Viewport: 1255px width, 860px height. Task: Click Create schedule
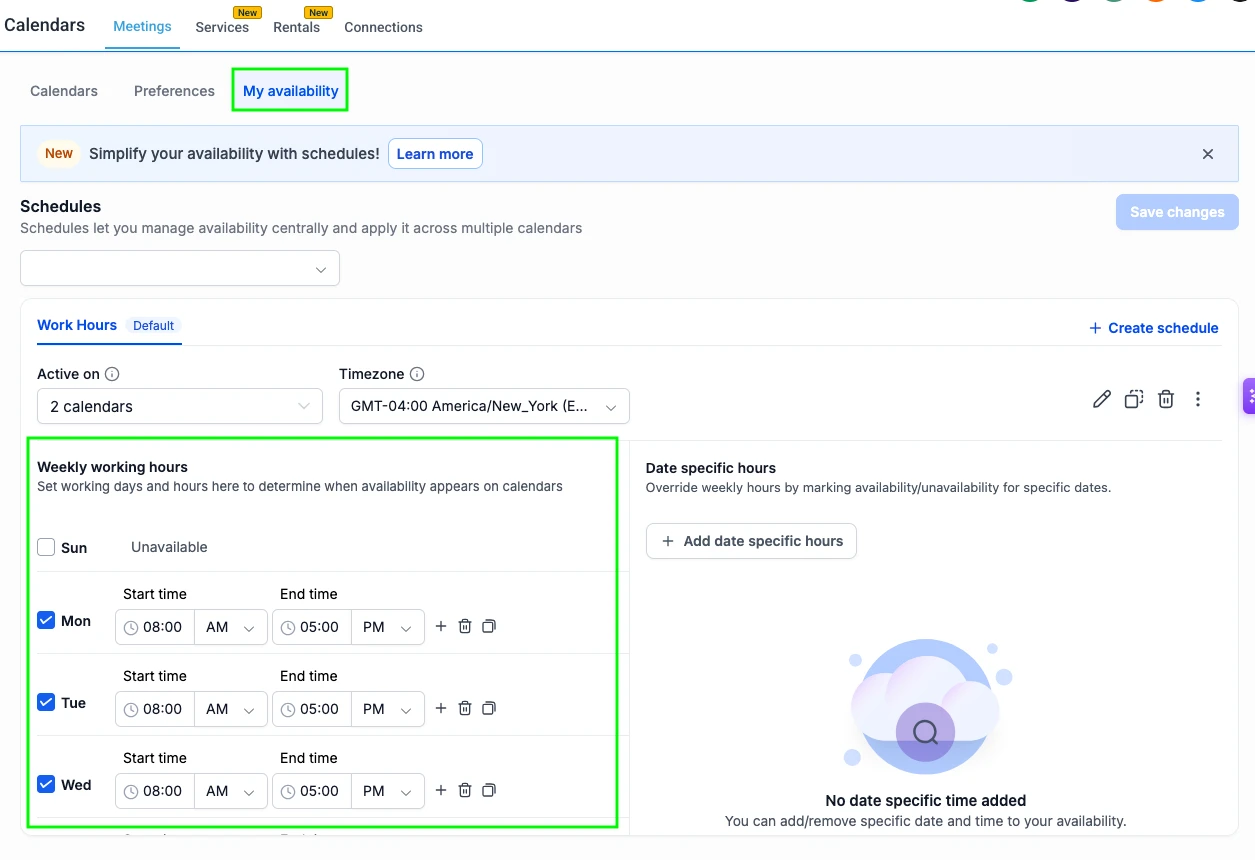click(x=1154, y=328)
